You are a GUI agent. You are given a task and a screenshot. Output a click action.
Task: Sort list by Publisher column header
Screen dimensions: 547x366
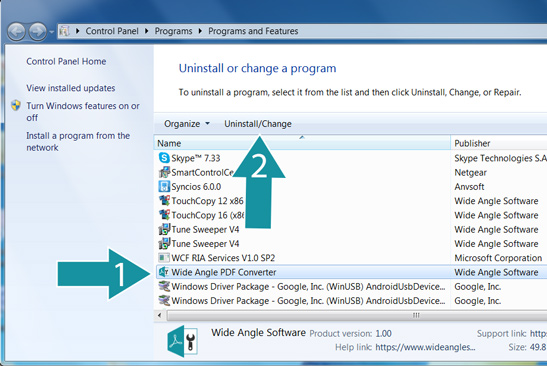coord(499,143)
